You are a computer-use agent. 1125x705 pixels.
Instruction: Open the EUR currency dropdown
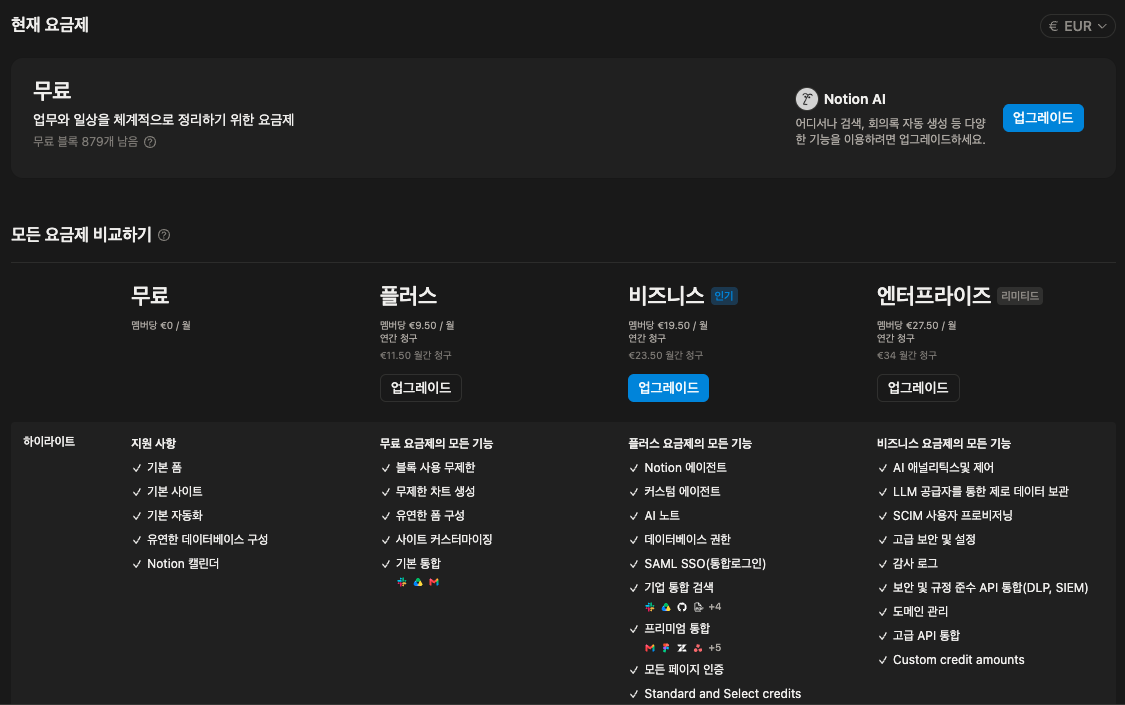(1077, 26)
